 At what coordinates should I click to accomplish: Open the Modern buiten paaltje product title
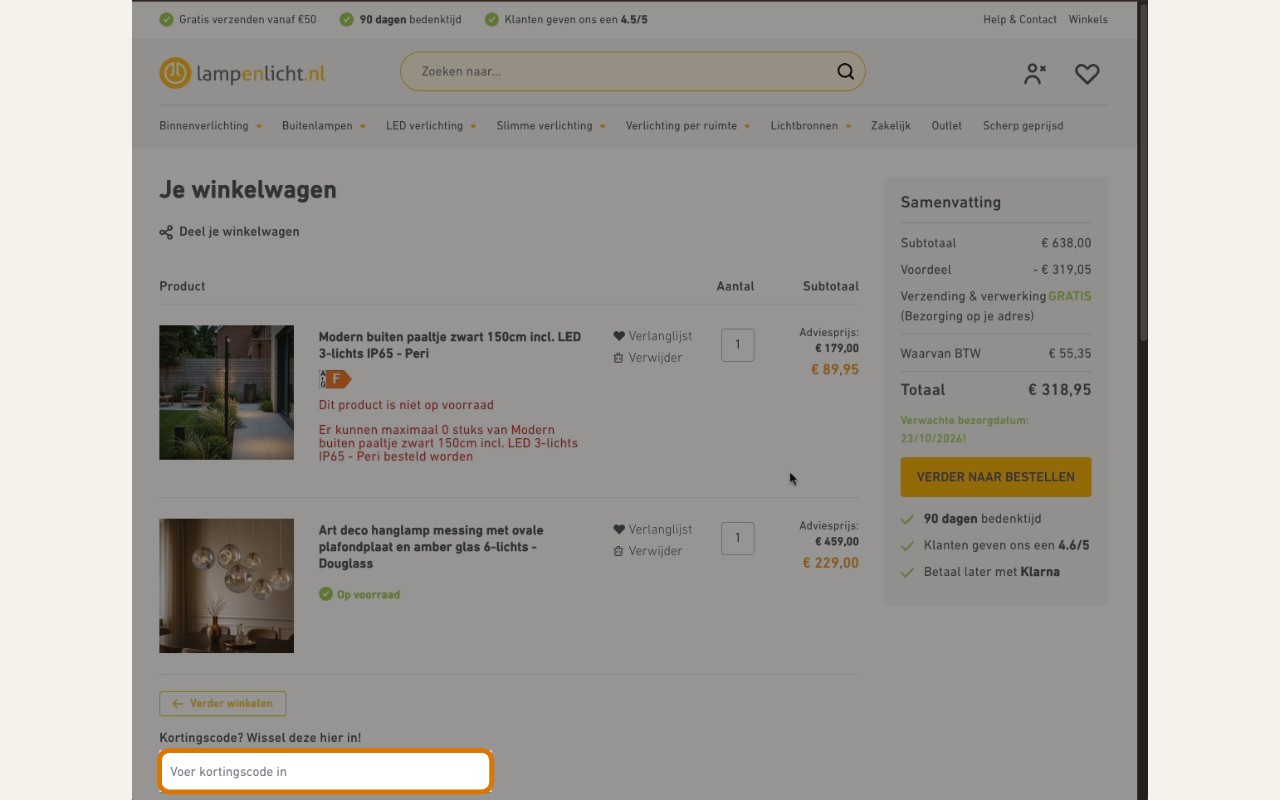[x=450, y=345]
